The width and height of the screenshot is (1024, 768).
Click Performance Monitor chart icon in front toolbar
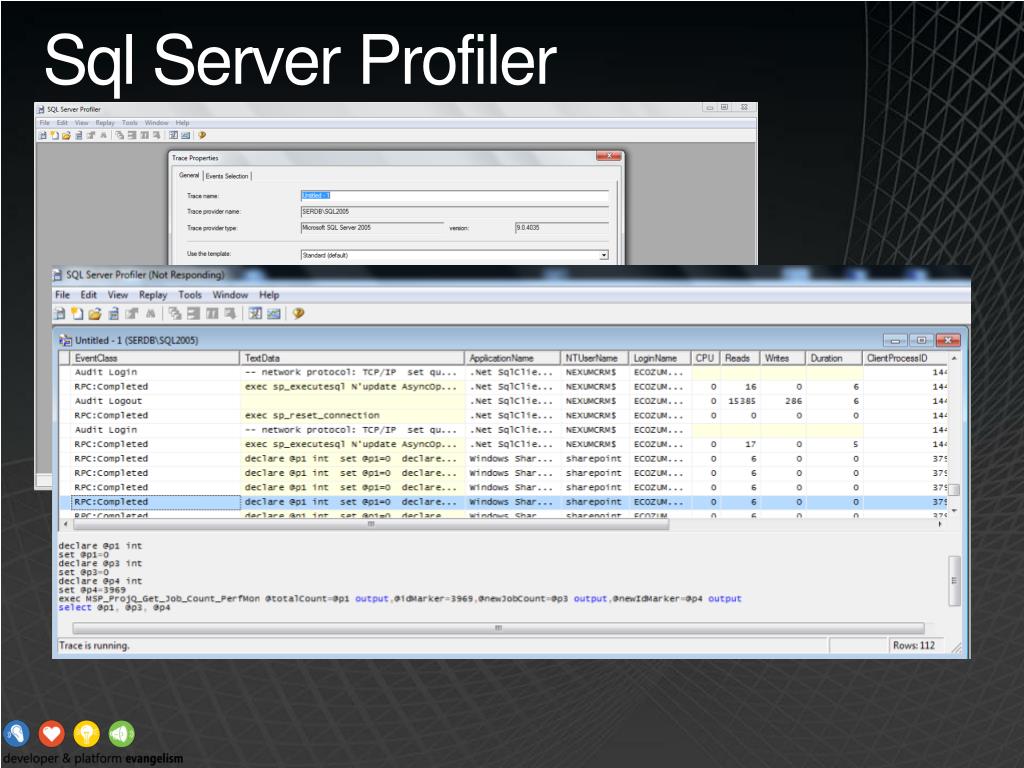[274, 314]
